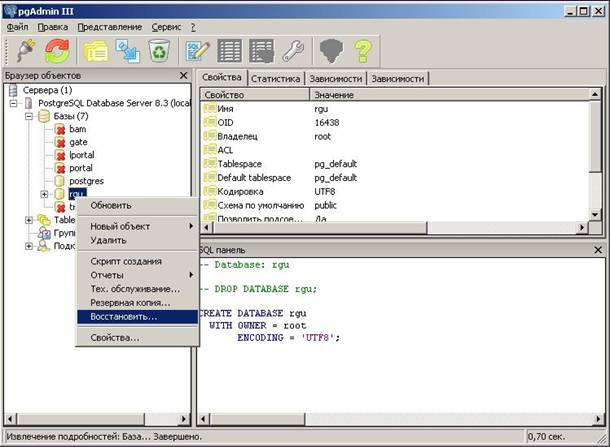
Task: Refresh the selected object using toolbar icon
Action: pos(57,51)
